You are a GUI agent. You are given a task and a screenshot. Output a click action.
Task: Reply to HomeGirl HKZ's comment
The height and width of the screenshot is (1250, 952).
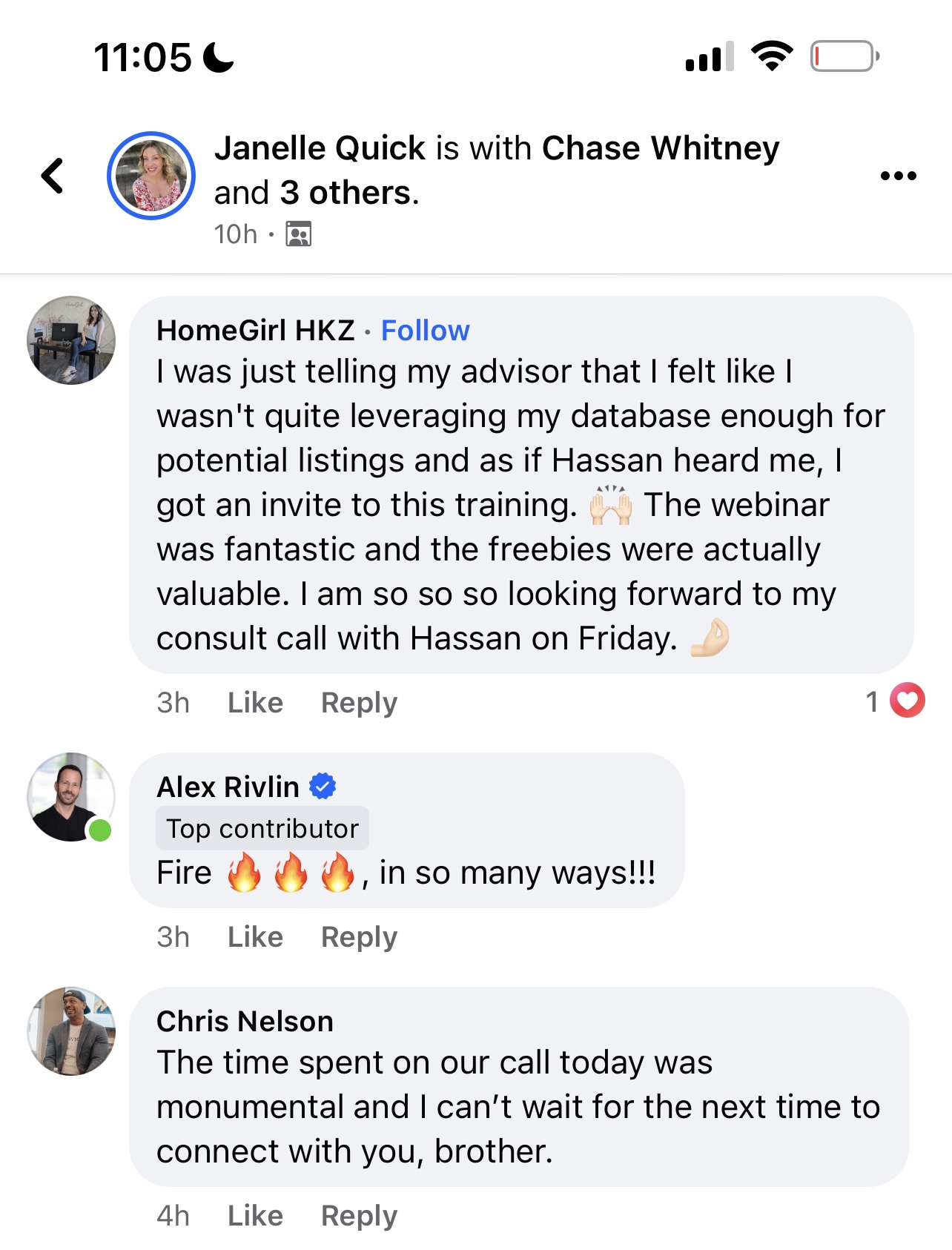click(x=359, y=702)
